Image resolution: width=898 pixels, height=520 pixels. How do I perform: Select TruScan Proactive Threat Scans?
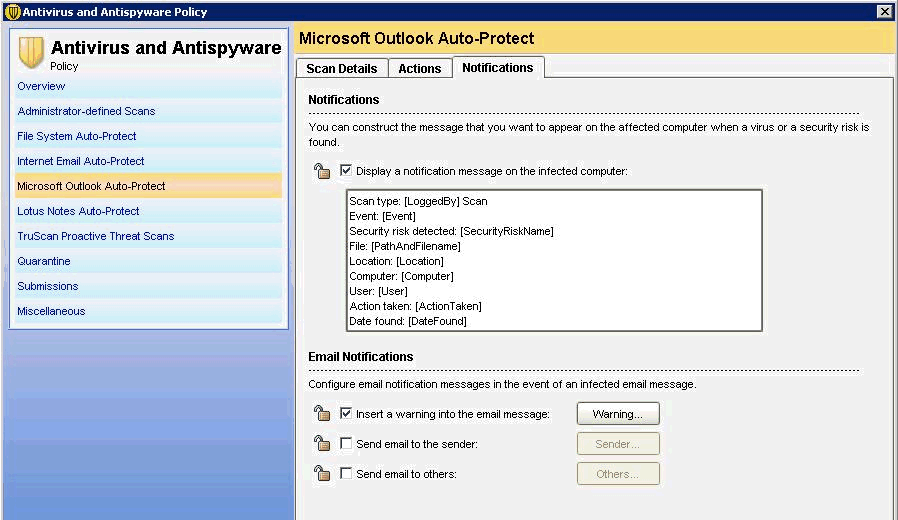[95, 236]
